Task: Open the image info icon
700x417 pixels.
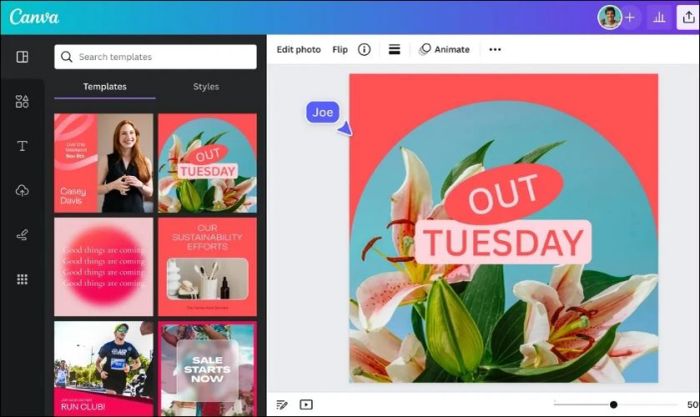Action: (x=364, y=50)
